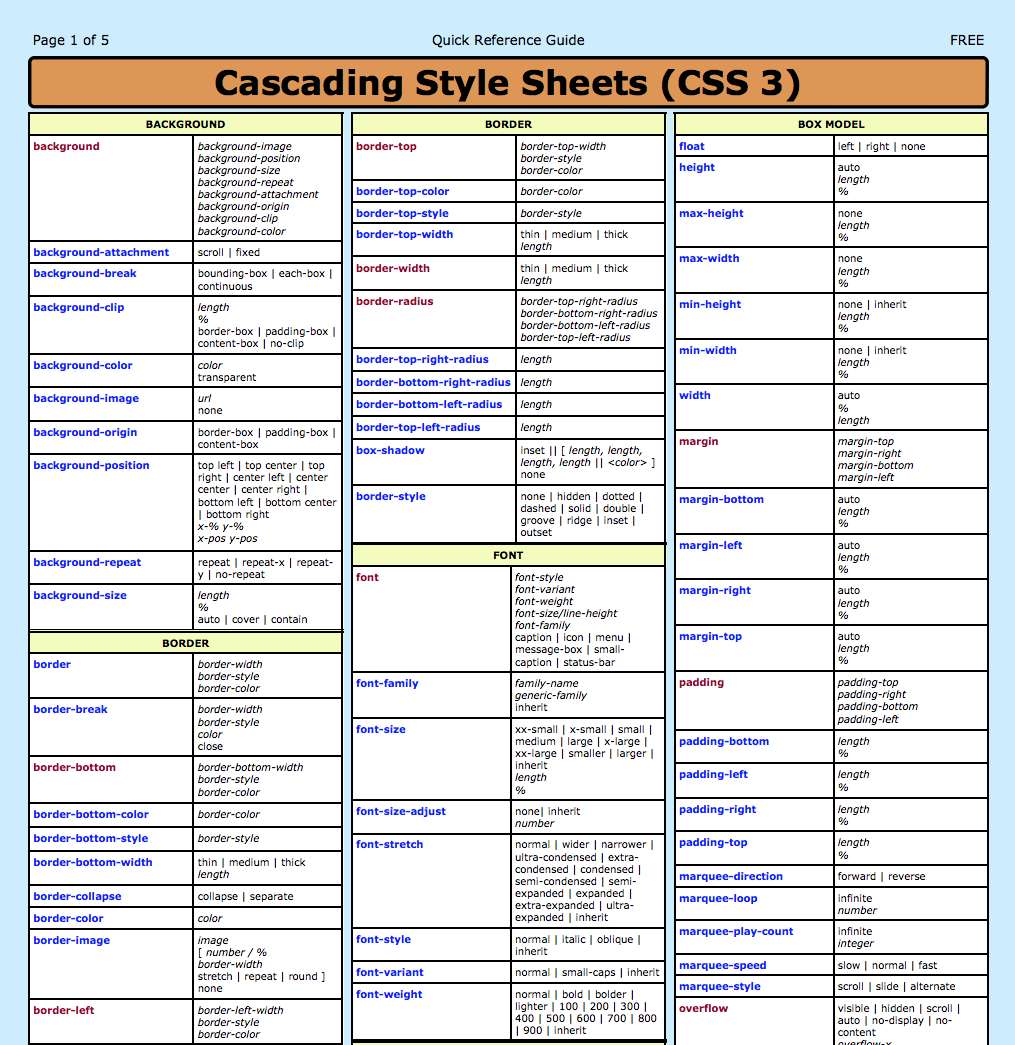The width and height of the screenshot is (1015, 1045).
Task: Click the bold blue 'border-top-right-radius' property name
Action: coord(422,359)
